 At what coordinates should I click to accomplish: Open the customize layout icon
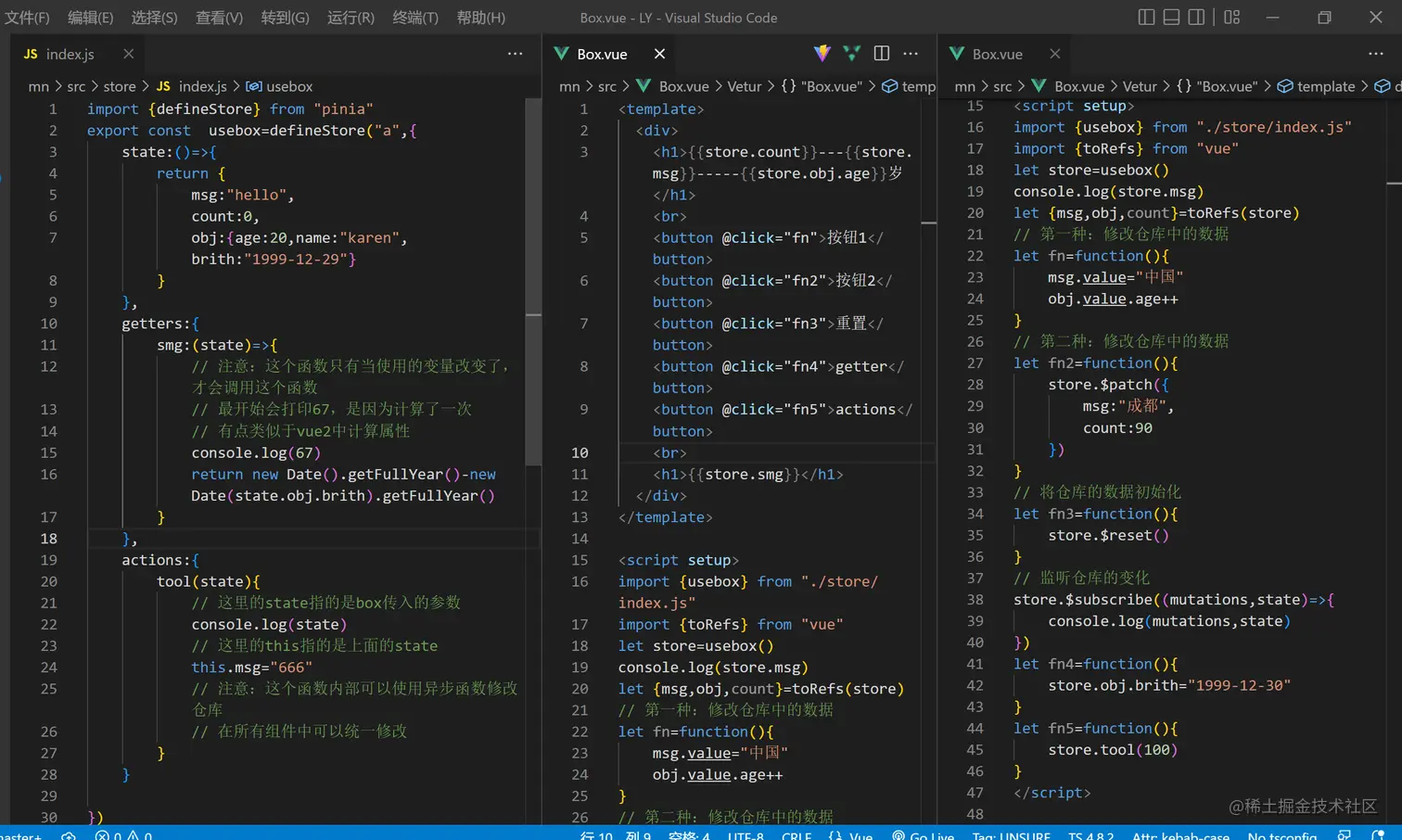pyautogui.click(x=1231, y=17)
